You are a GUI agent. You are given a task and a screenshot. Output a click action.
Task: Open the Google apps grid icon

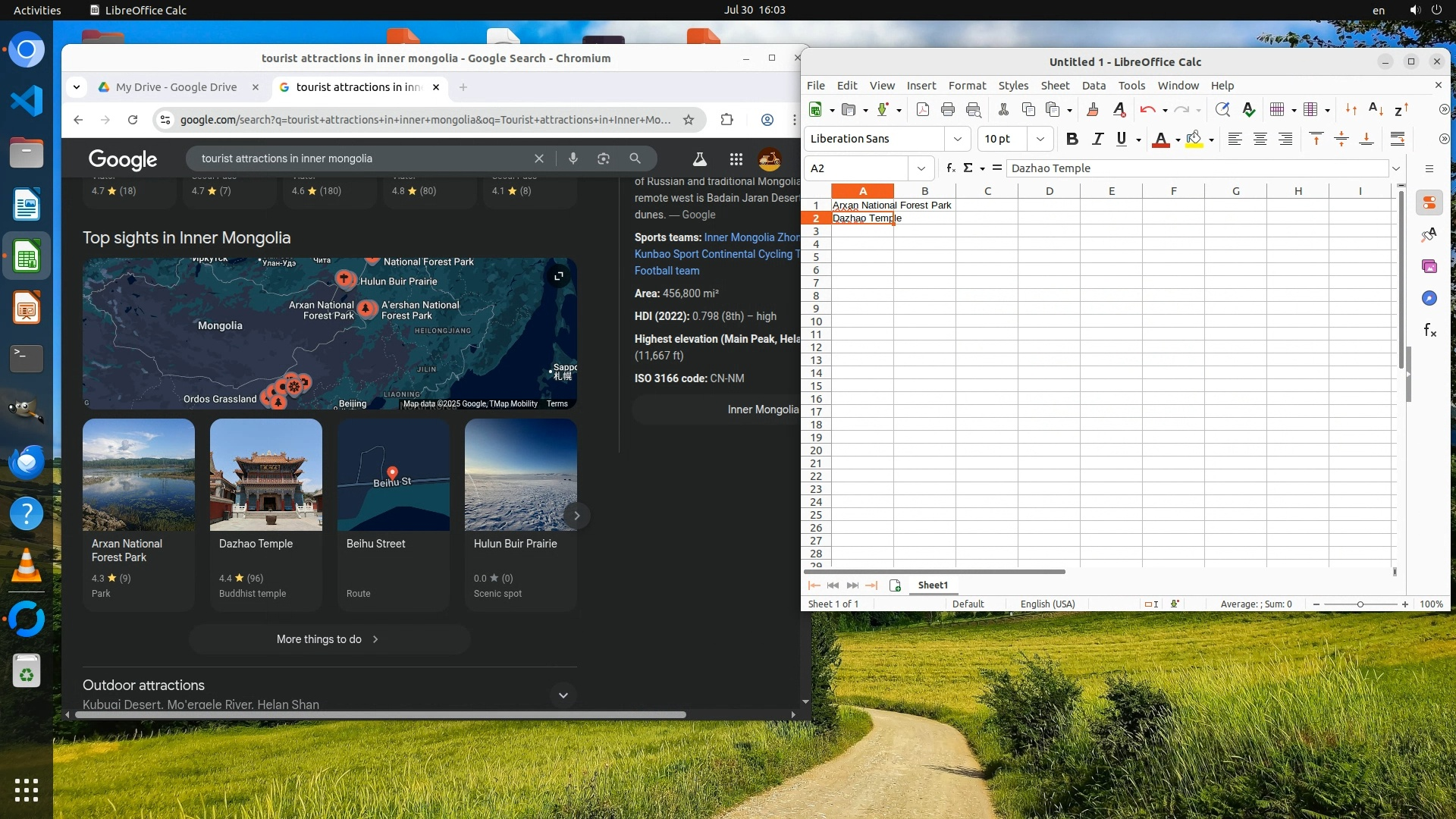(736, 158)
